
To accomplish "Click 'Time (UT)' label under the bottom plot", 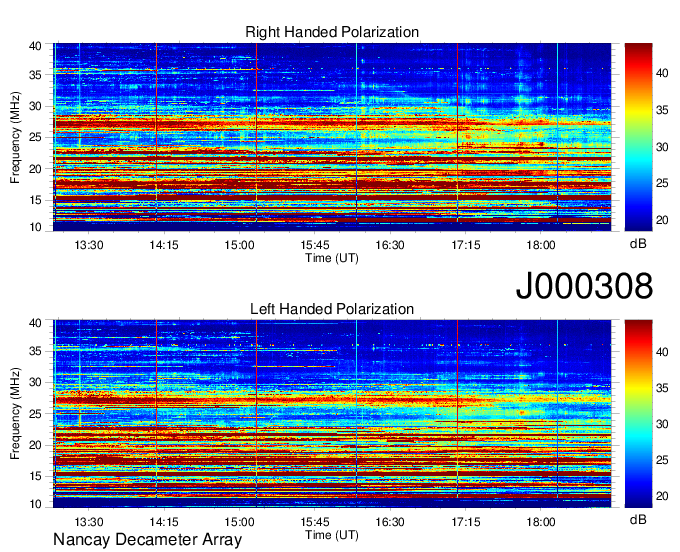I will (332, 535).
